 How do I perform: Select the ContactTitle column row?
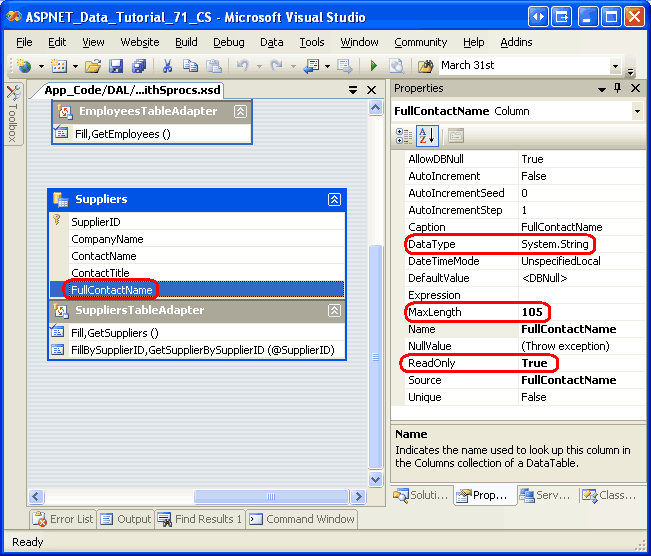[x=100, y=273]
